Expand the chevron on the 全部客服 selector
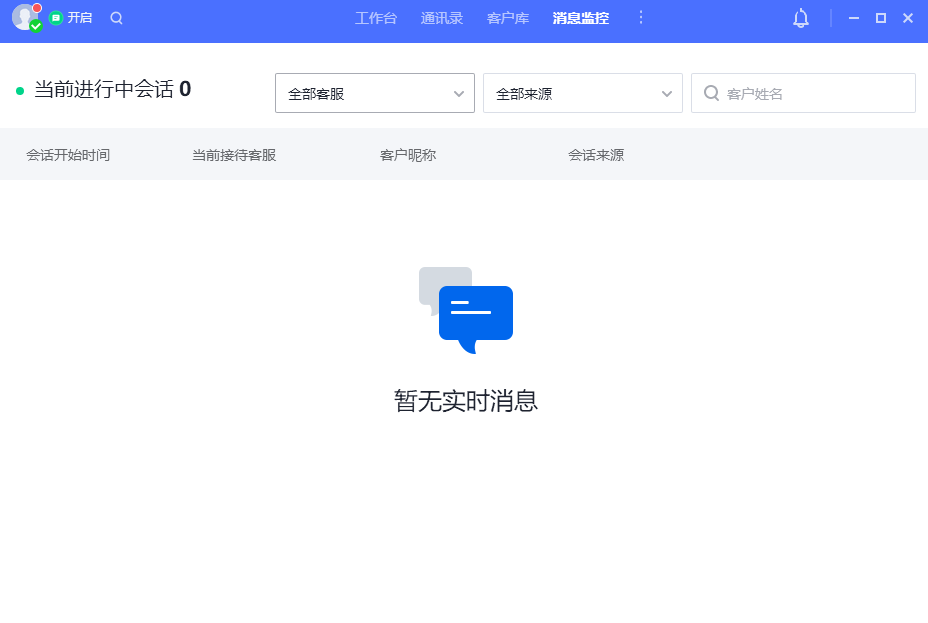Screen dimensions: 928x623 (460, 93)
